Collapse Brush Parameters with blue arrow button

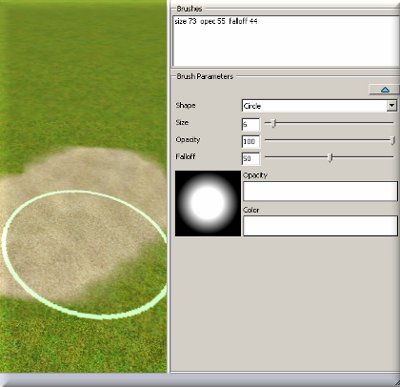[x=384, y=90]
